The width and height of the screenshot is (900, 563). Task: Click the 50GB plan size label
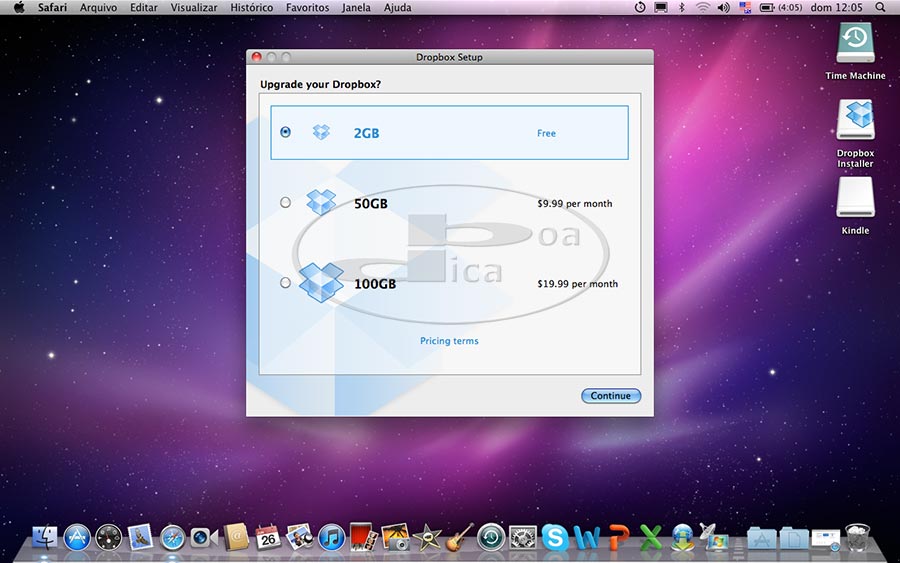[371, 203]
